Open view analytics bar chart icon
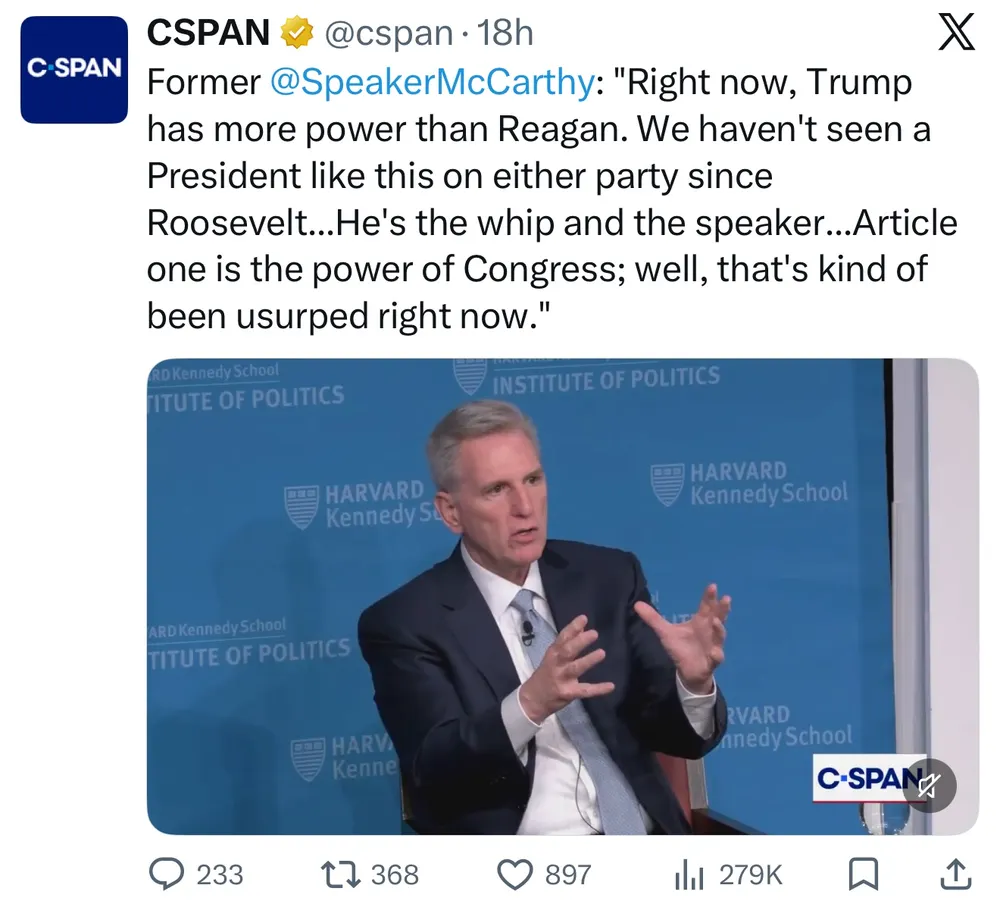The image size is (1000, 914). 689,875
